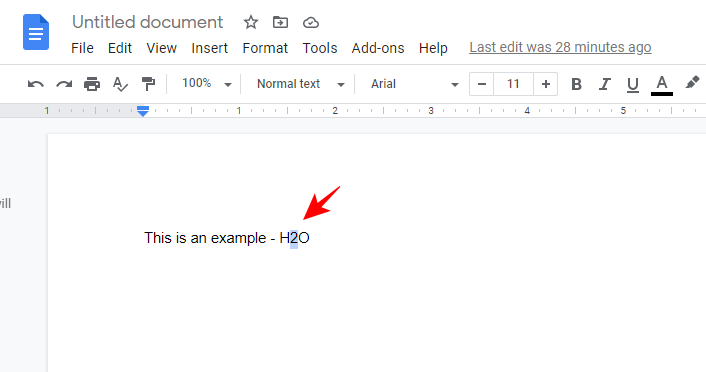Image resolution: width=706 pixels, height=372 pixels.
Task: Open the Normal text styles dropdown
Action: (301, 84)
